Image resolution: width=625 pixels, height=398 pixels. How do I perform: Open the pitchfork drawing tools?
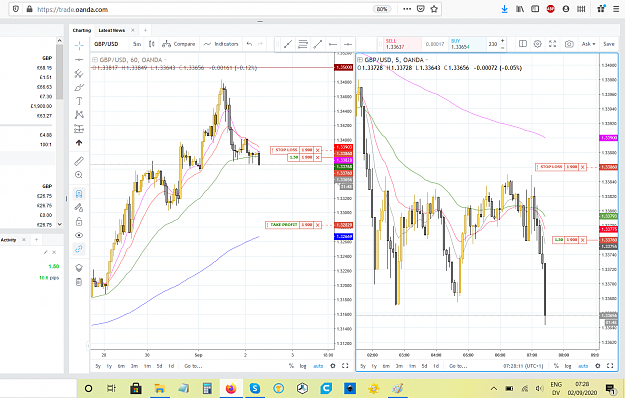click(79, 74)
